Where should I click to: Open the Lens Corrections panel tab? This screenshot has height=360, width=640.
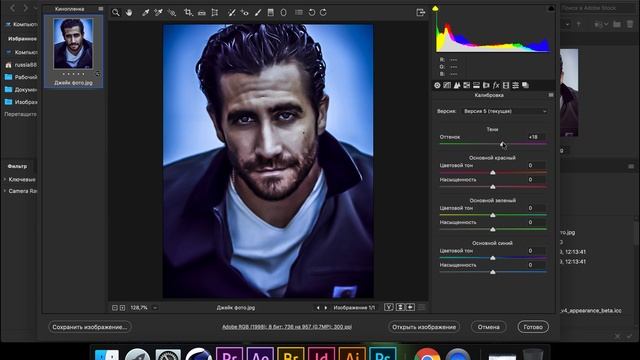[x=486, y=85]
